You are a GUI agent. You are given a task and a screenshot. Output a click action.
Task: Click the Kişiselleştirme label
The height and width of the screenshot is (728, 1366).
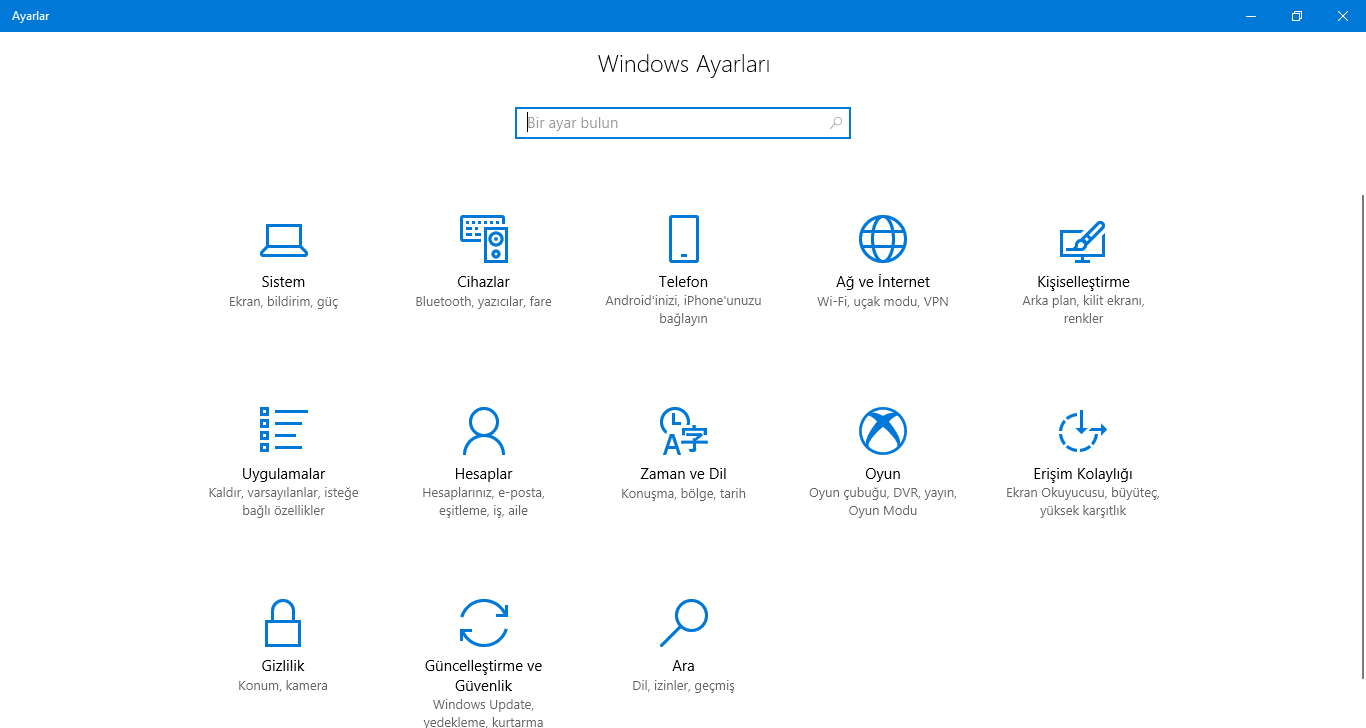coord(1083,282)
